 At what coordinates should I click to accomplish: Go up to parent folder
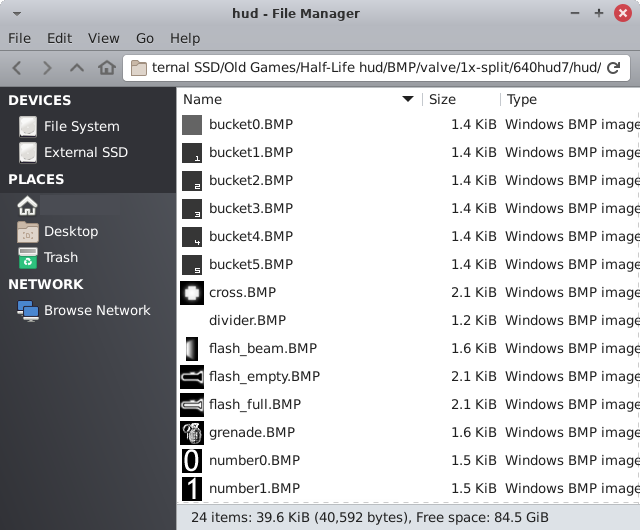tap(76, 68)
